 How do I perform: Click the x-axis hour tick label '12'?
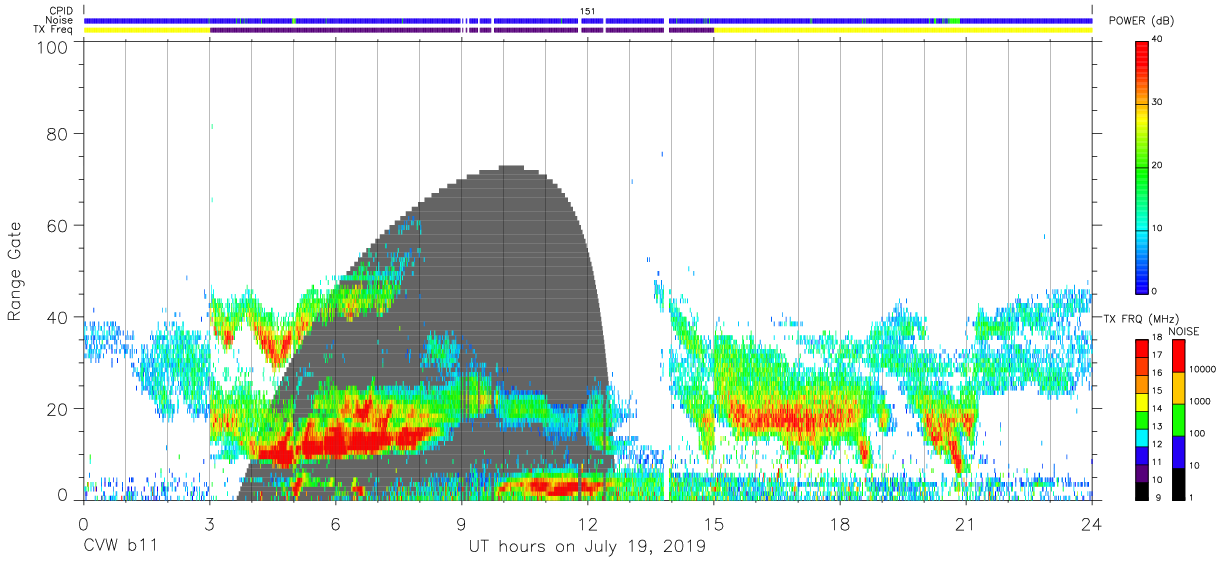pyautogui.click(x=588, y=523)
